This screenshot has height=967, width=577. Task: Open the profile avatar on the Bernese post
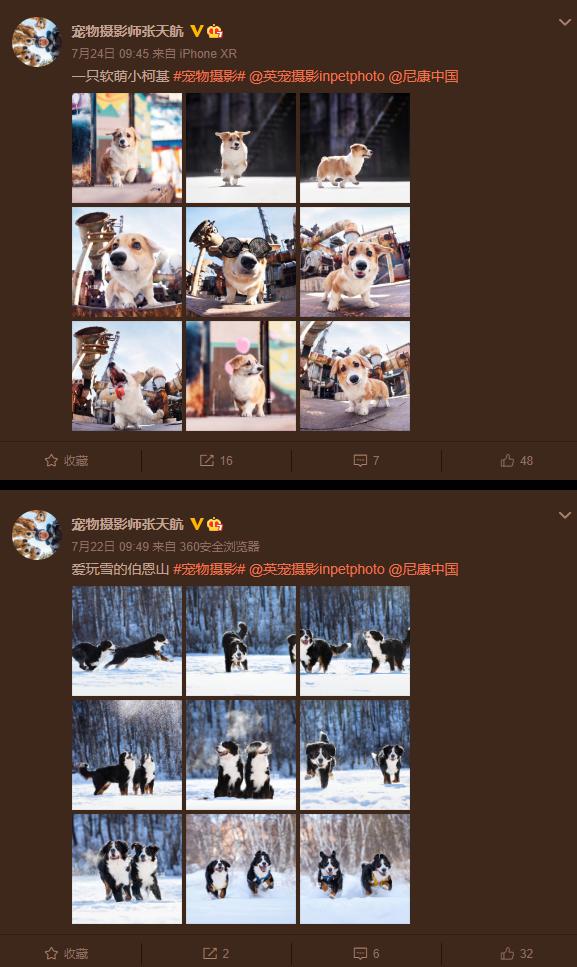tap(36, 534)
